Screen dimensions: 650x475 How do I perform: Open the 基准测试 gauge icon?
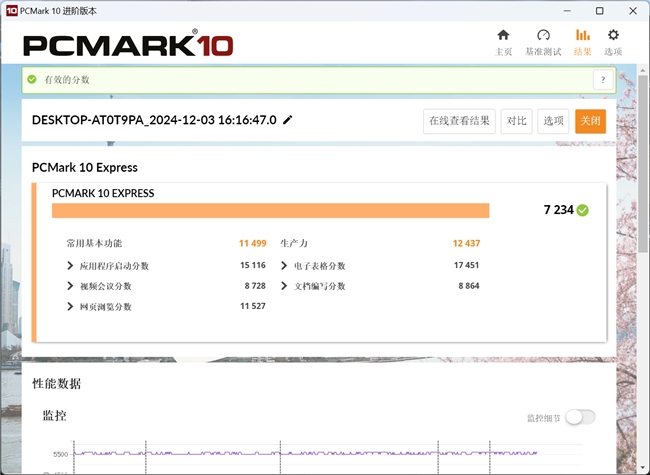point(543,35)
